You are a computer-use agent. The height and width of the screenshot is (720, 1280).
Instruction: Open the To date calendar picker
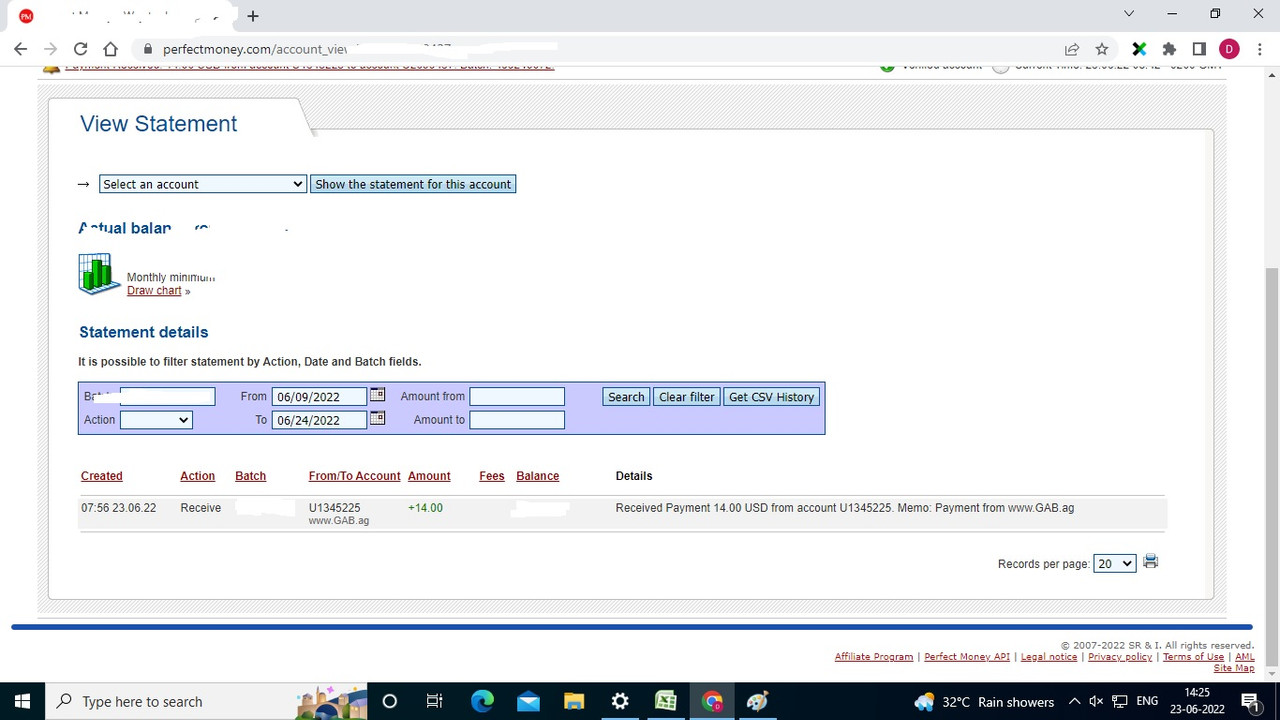[377, 418]
